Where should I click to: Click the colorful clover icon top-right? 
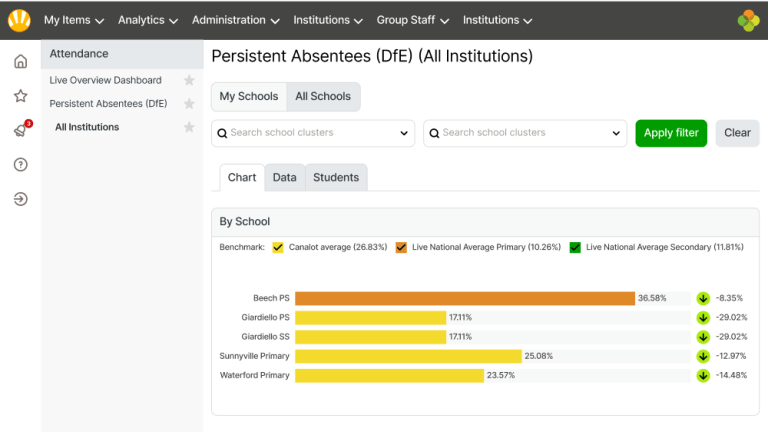[748, 19]
